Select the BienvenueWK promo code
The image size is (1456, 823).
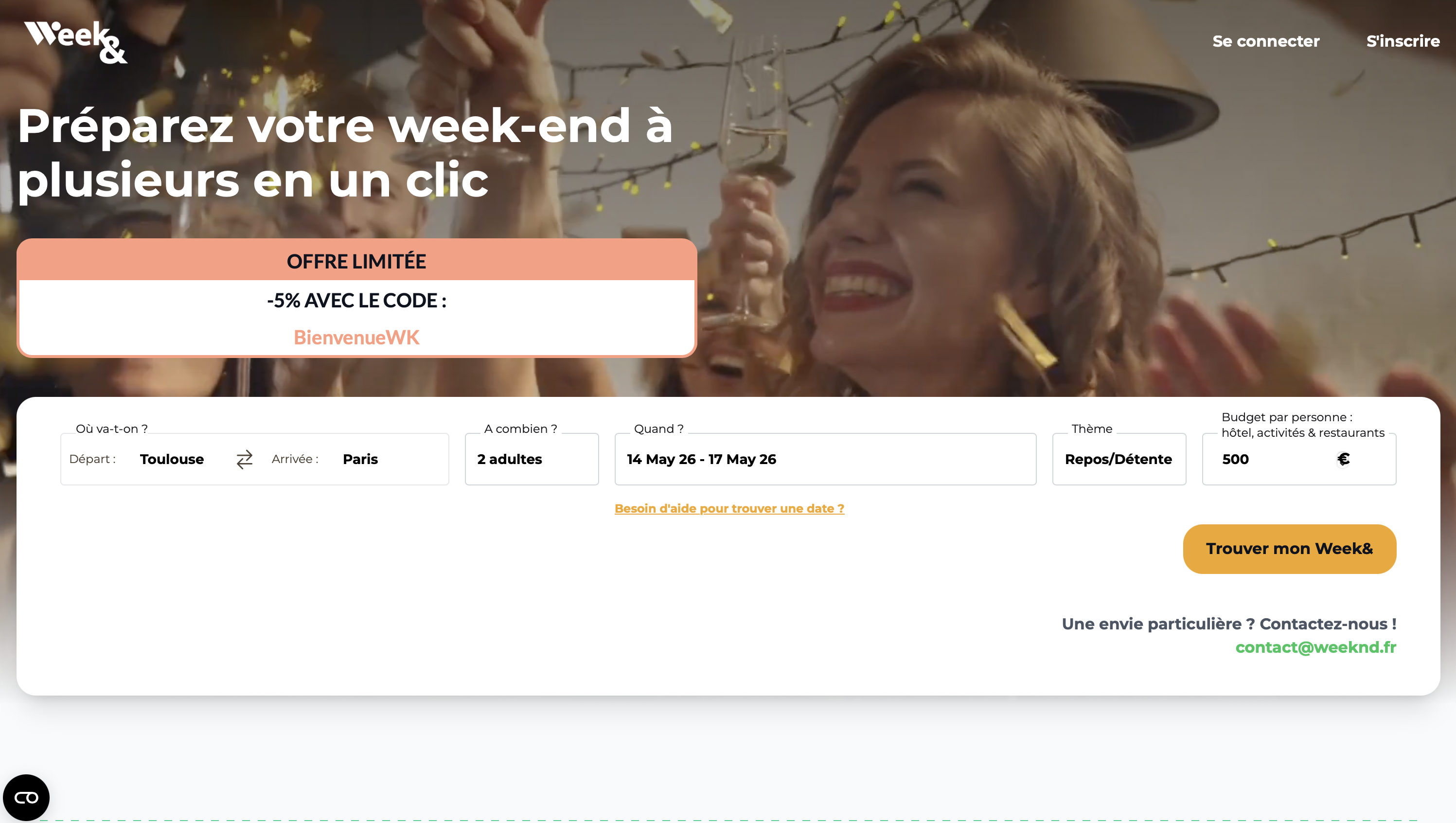pyautogui.click(x=356, y=338)
